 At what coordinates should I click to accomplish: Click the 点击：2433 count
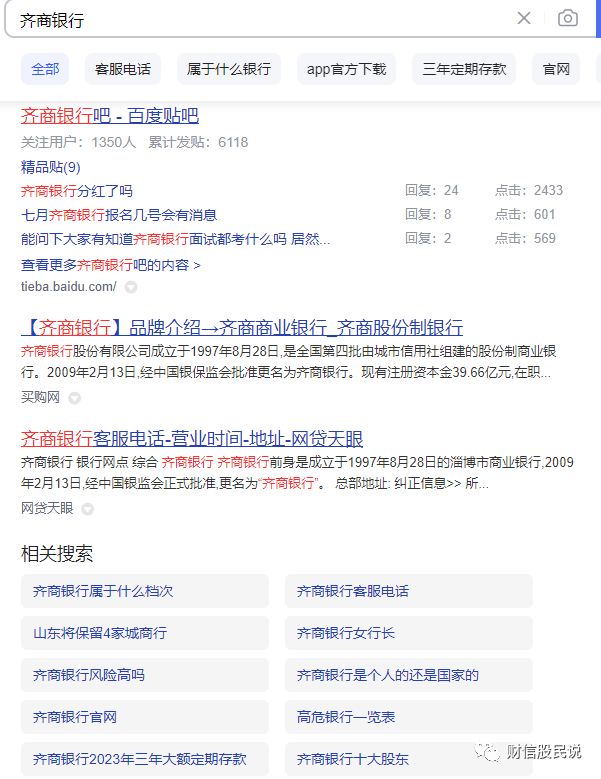(528, 190)
